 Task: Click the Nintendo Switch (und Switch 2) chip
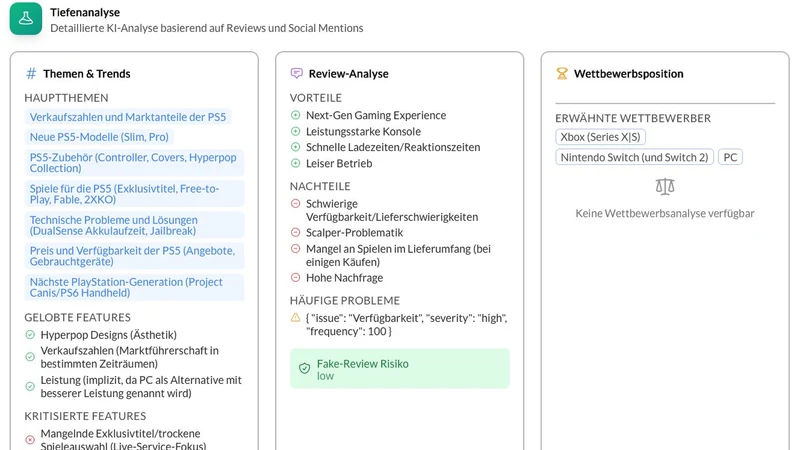(x=634, y=157)
